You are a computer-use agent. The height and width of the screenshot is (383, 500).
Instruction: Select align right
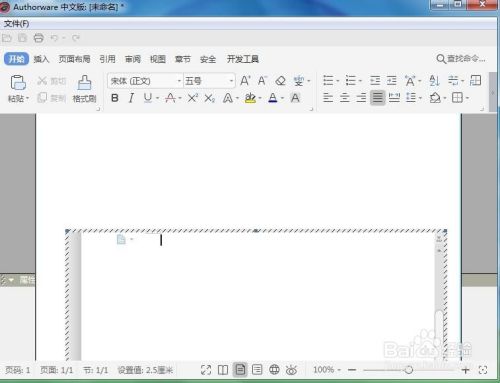(361, 98)
